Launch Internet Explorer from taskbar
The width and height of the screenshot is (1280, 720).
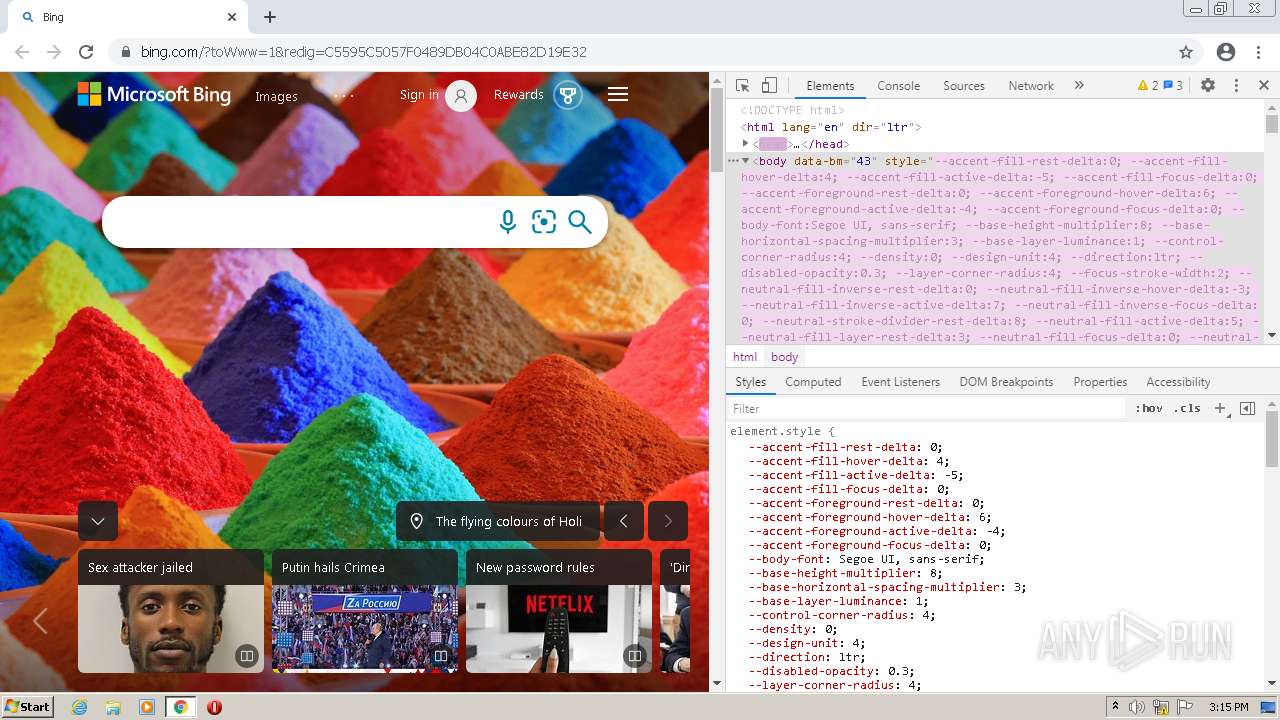pyautogui.click(x=79, y=707)
